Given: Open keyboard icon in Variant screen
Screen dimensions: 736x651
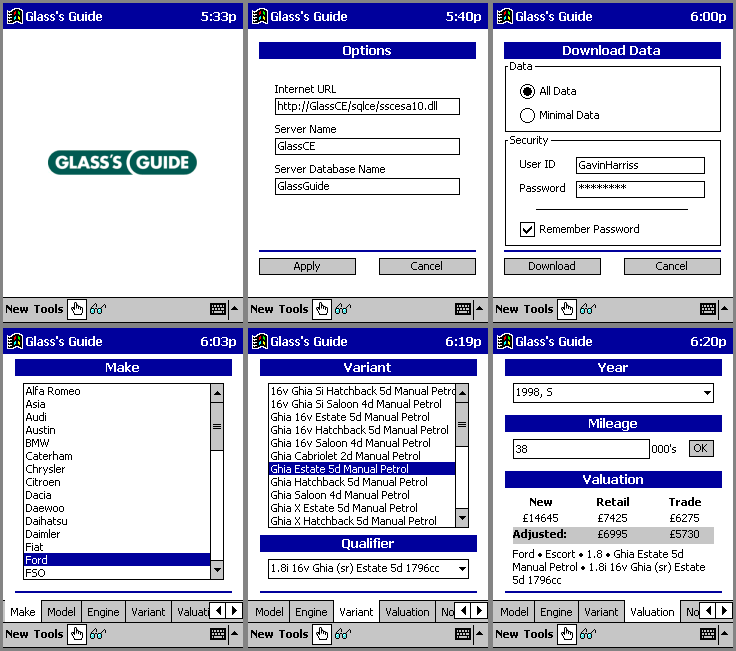Looking at the screenshot, I should 463,634.
